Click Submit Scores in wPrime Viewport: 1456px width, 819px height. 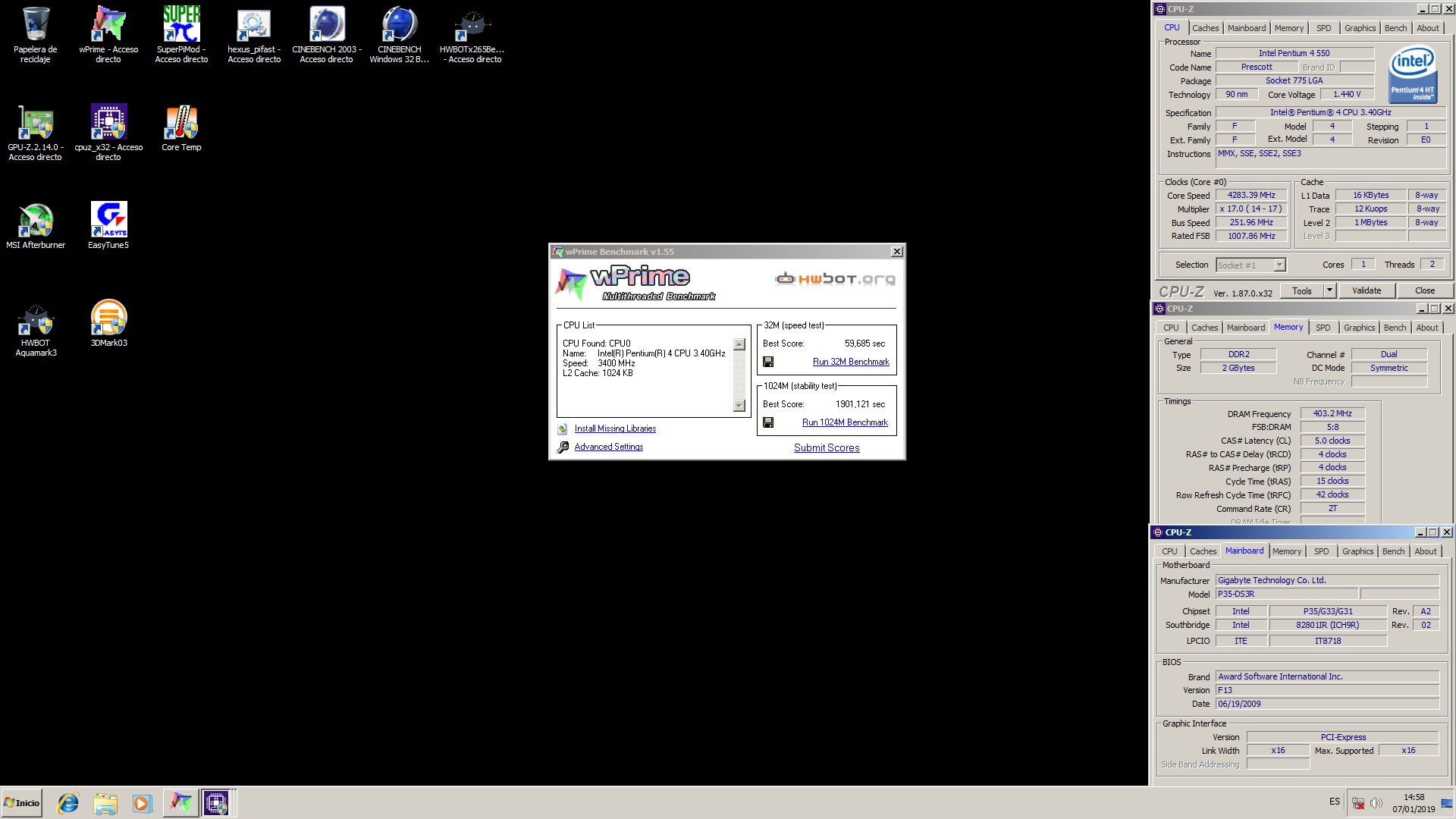(x=827, y=447)
